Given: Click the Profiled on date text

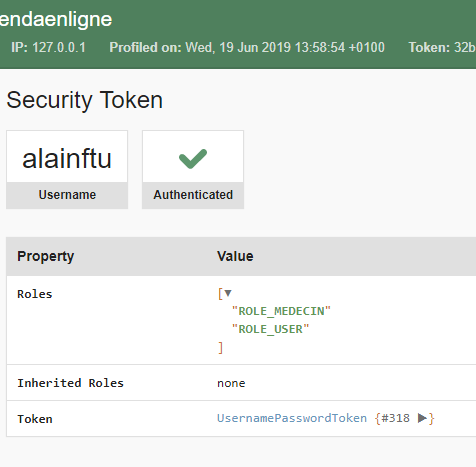Looking at the screenshot, I should pyautogui.click(x=247, y=47).
